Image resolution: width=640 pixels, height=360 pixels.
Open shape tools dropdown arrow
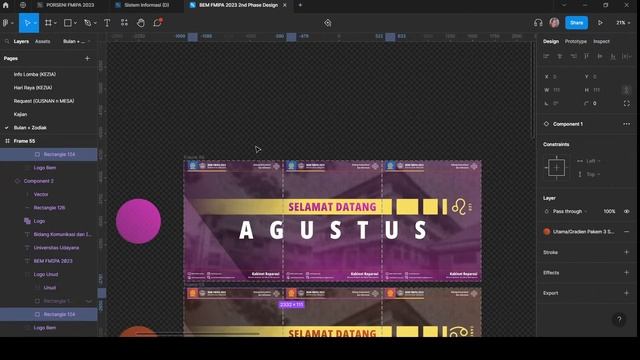(x=75, y=23)
